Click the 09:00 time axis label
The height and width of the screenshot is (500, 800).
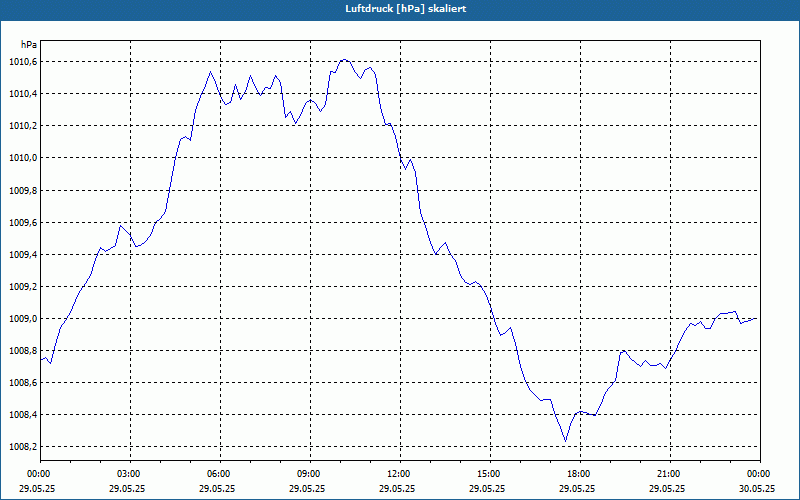point(310,474)
